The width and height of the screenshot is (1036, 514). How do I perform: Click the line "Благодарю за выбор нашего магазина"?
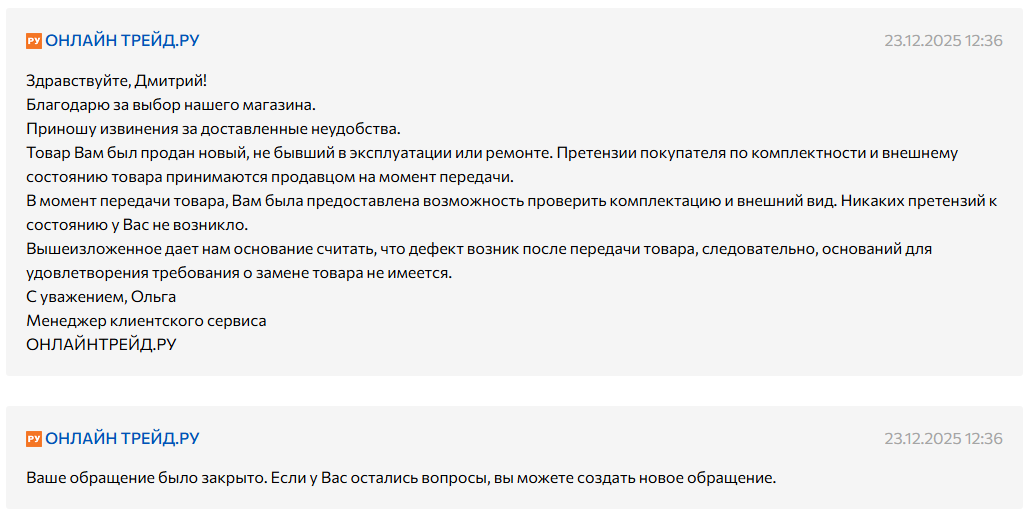tap(171, 105)
